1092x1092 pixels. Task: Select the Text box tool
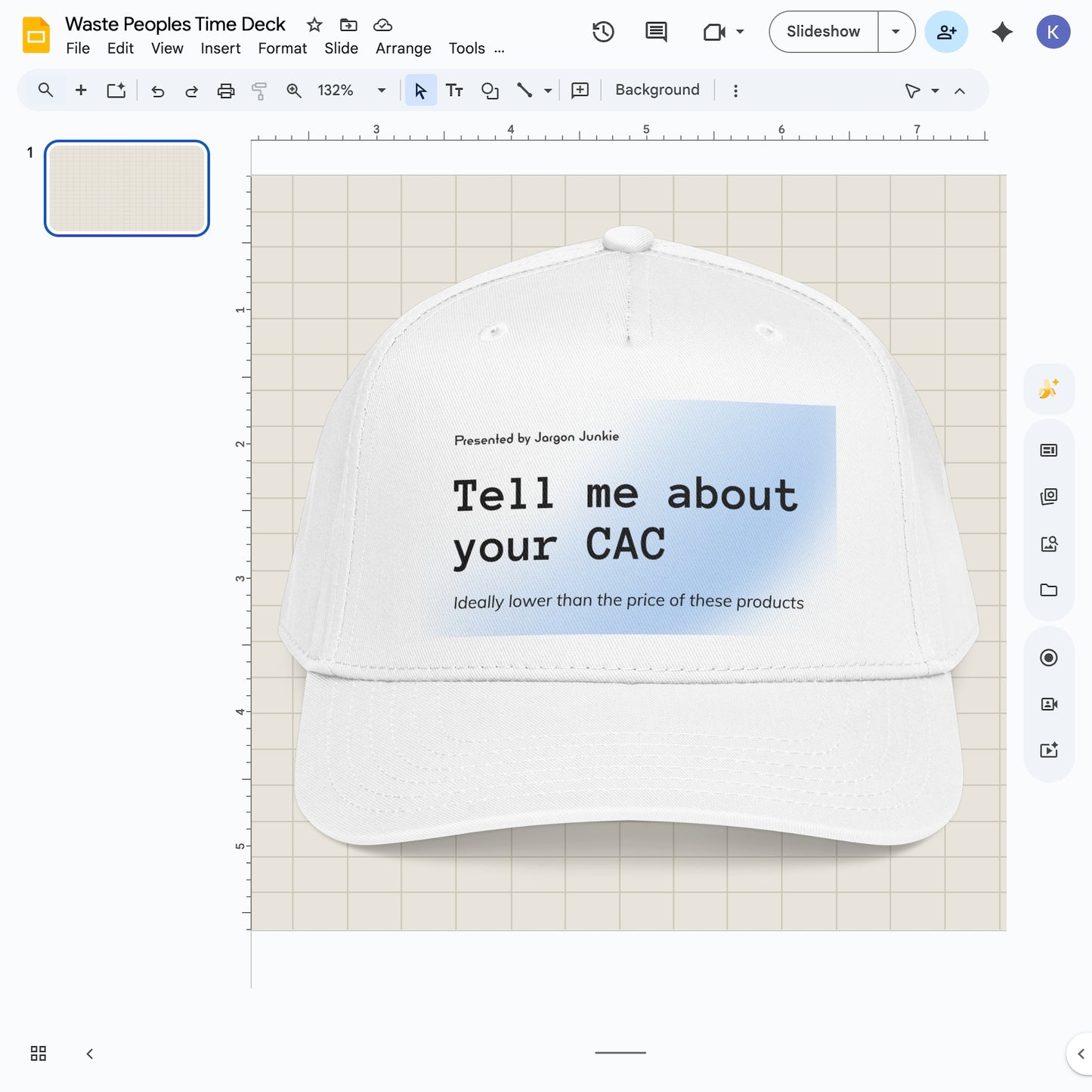tap(455, 90)
